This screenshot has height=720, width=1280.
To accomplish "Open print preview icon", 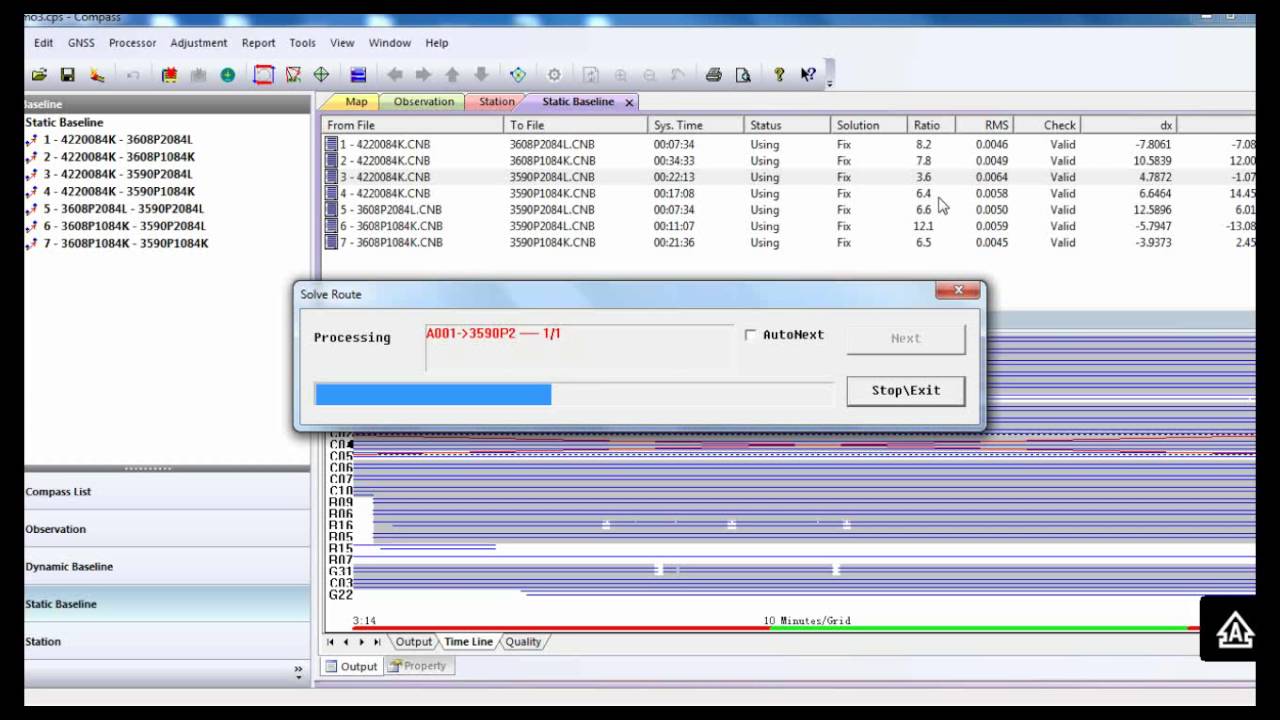I will pos(743,75).
